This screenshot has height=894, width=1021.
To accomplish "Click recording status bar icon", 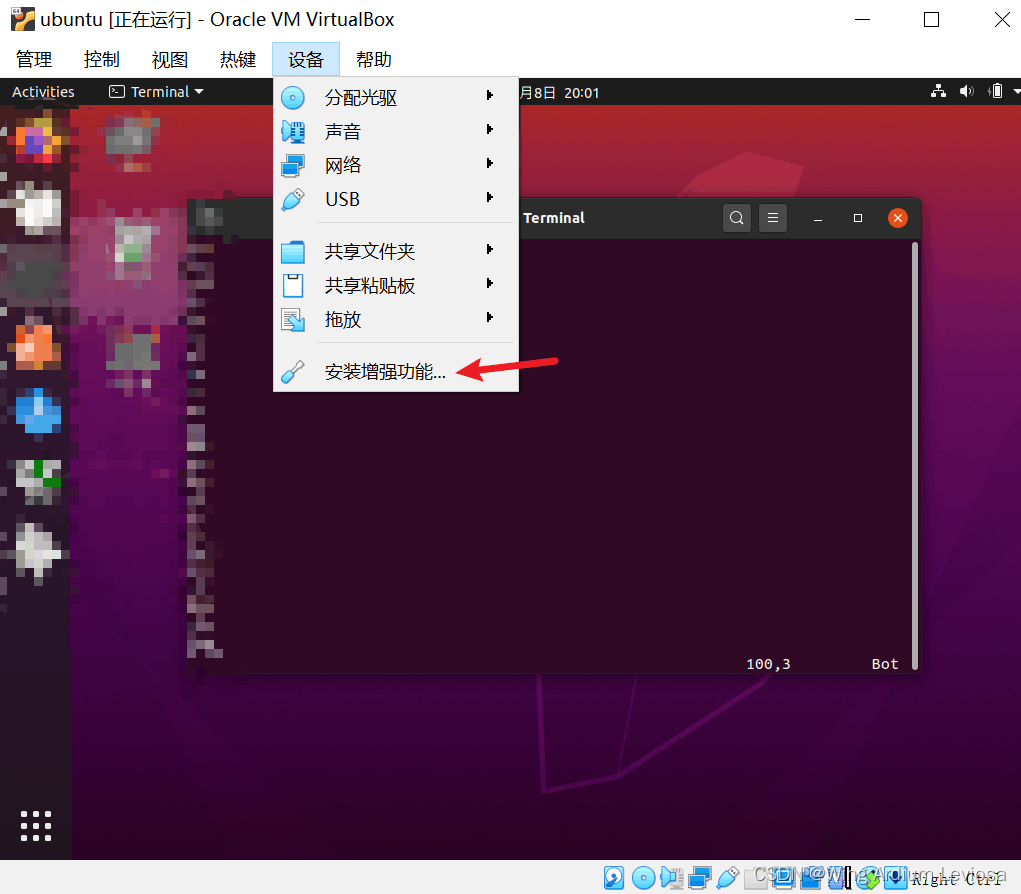I will 811,878.
